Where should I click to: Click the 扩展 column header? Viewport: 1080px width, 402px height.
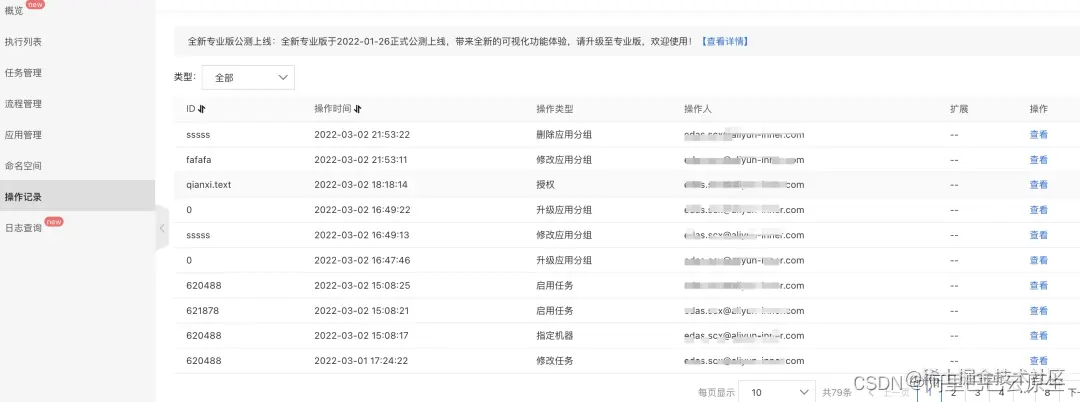959,109
